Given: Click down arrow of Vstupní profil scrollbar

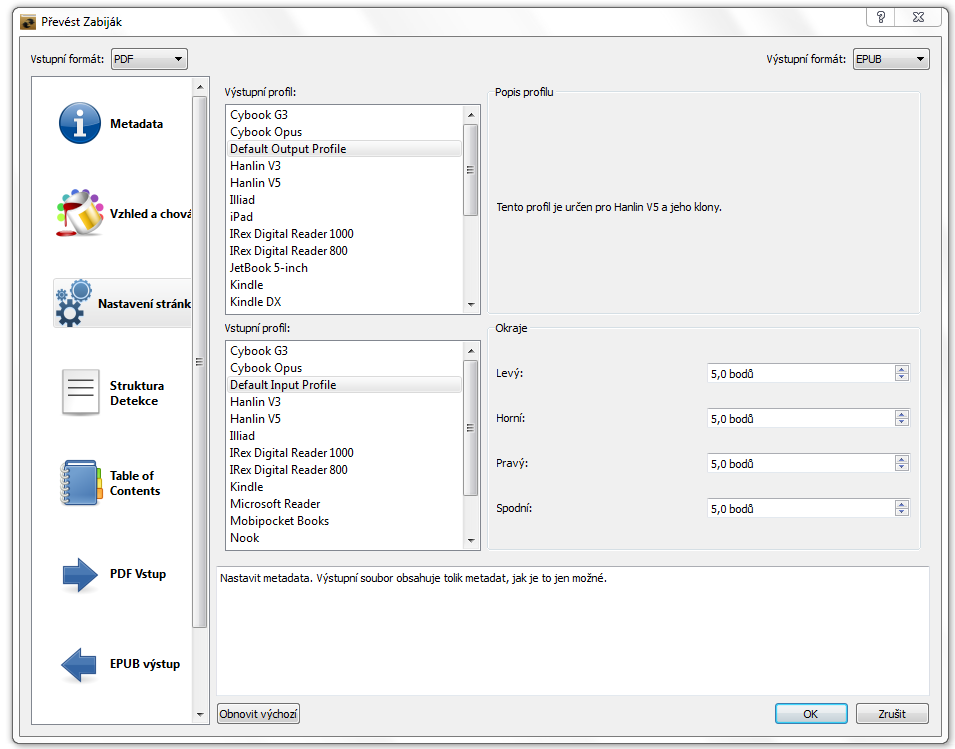Looking at the screenshot, I should coord(471,541).
